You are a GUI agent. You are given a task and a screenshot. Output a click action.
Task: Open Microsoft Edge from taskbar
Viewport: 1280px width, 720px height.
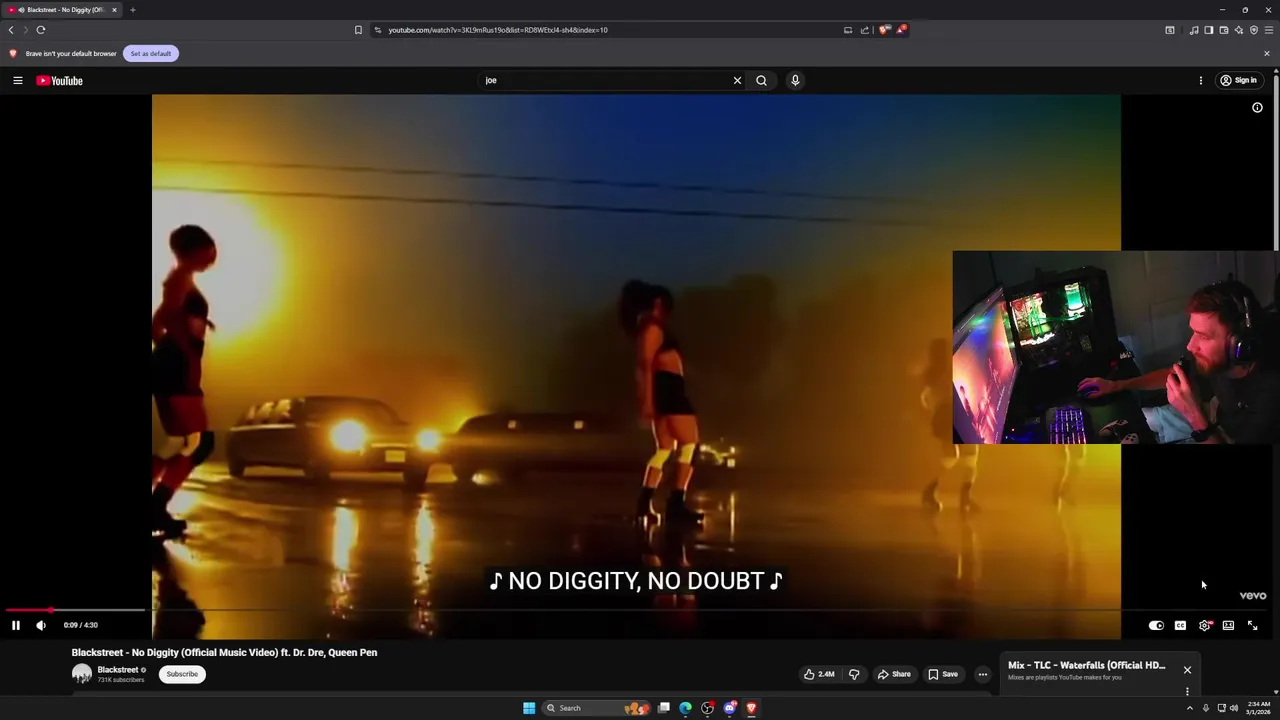tap(685, 708)
